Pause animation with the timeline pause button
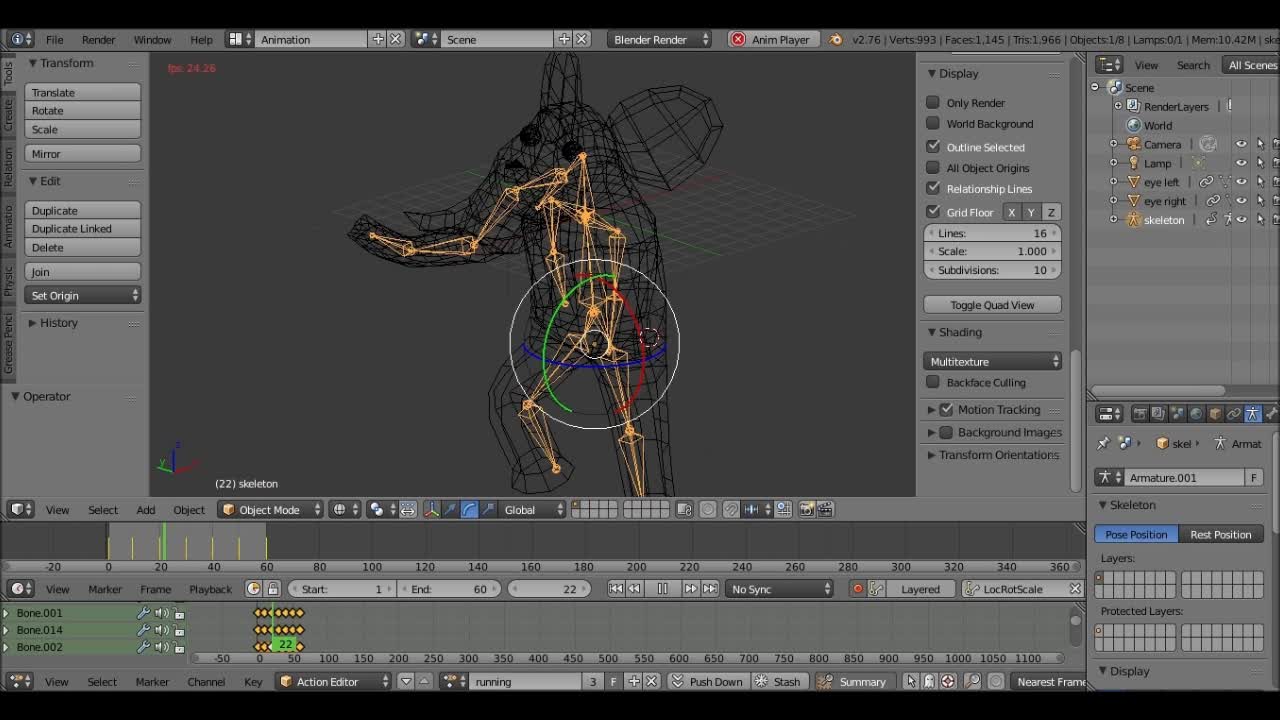Screen dimensions: 1280x720 662,589
